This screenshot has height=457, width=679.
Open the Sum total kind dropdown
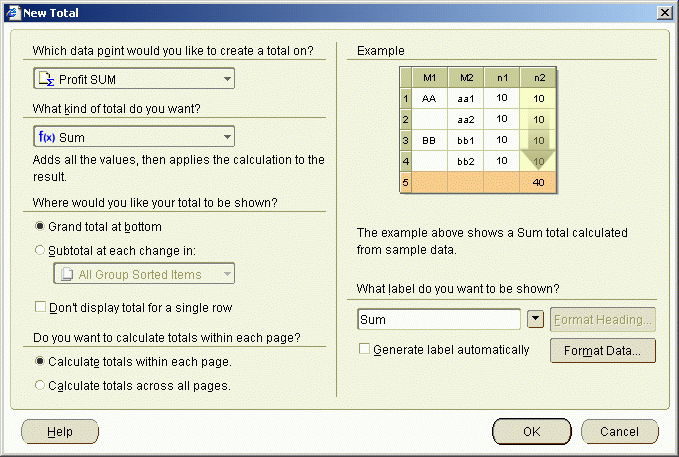(134, 137)
